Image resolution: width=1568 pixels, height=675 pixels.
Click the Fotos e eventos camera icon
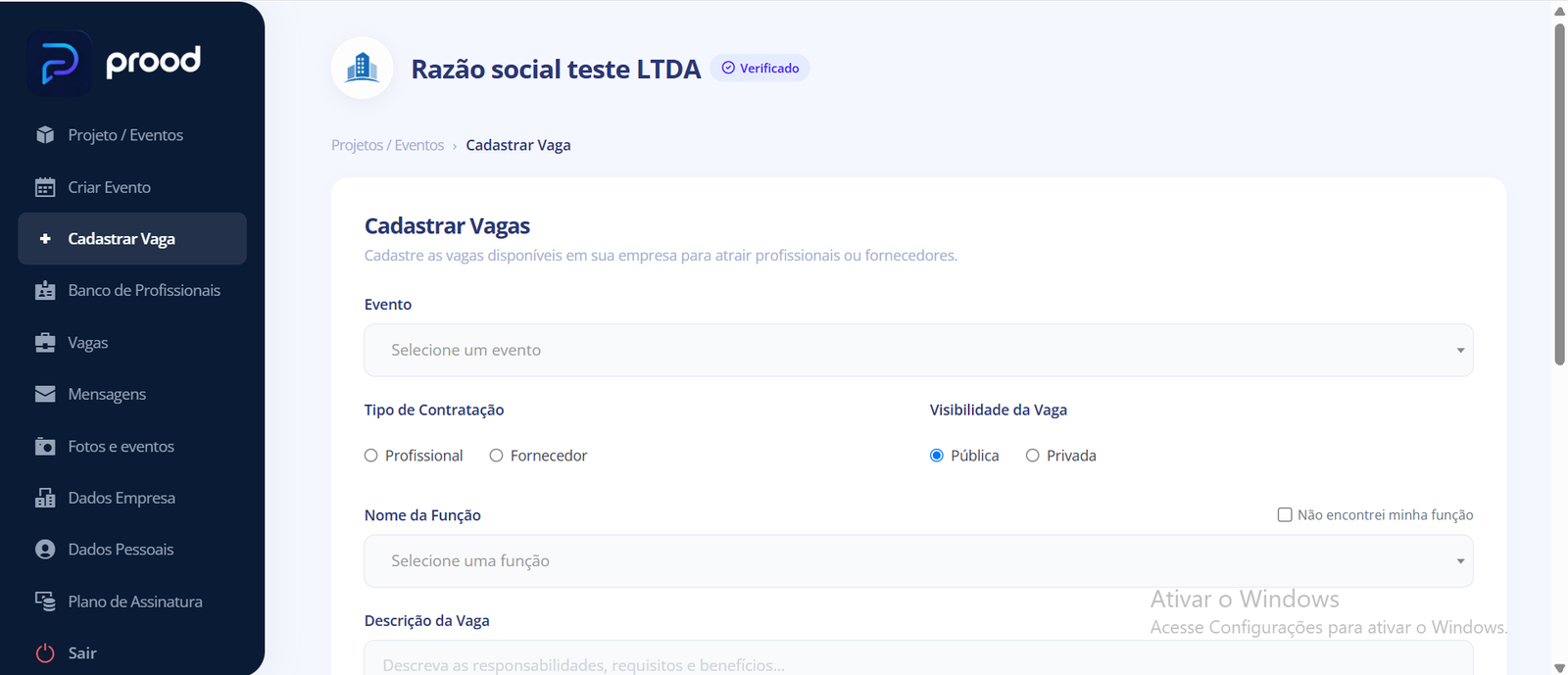coord(45,446)
